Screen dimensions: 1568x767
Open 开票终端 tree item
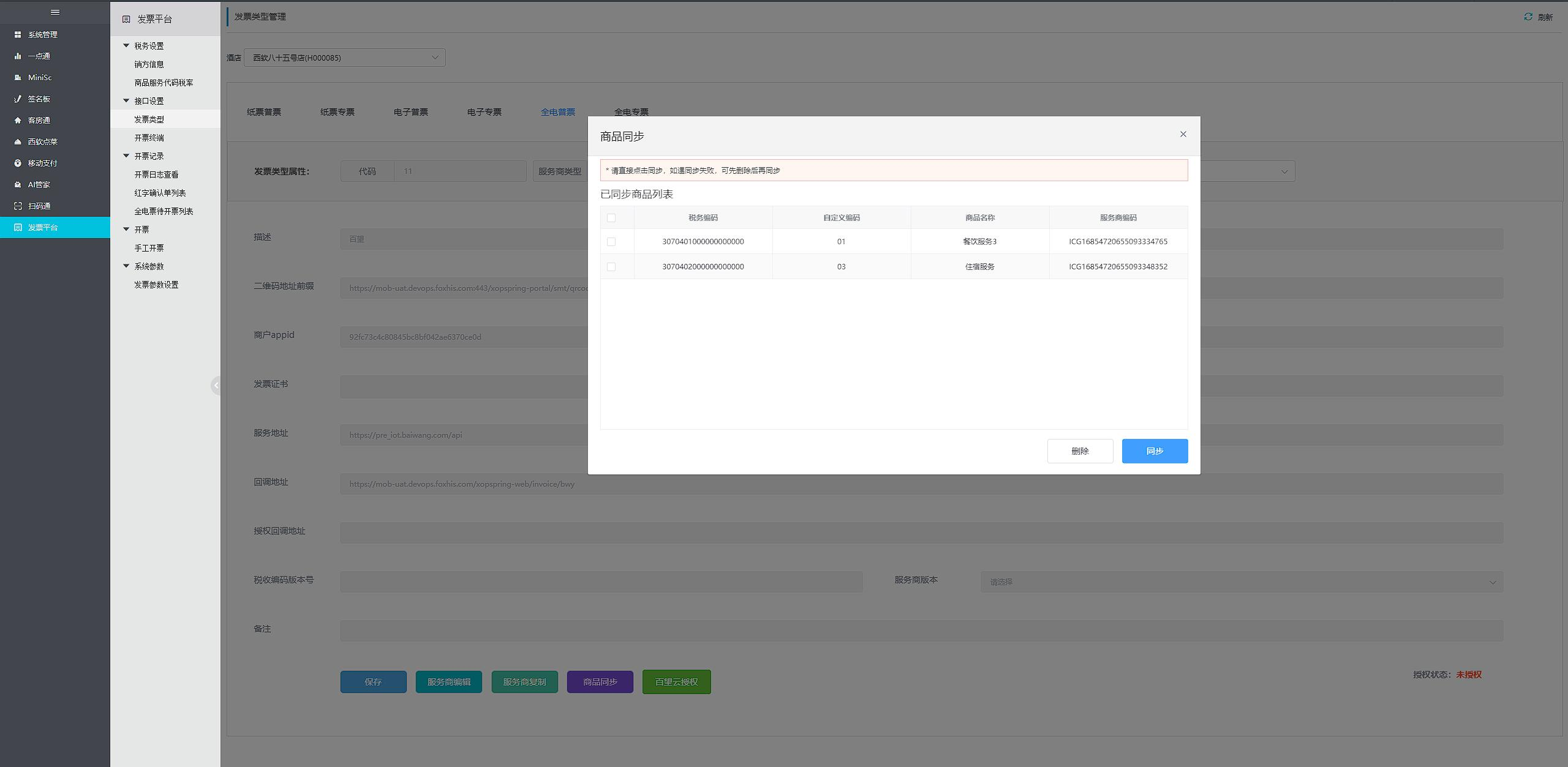point(149,138)
